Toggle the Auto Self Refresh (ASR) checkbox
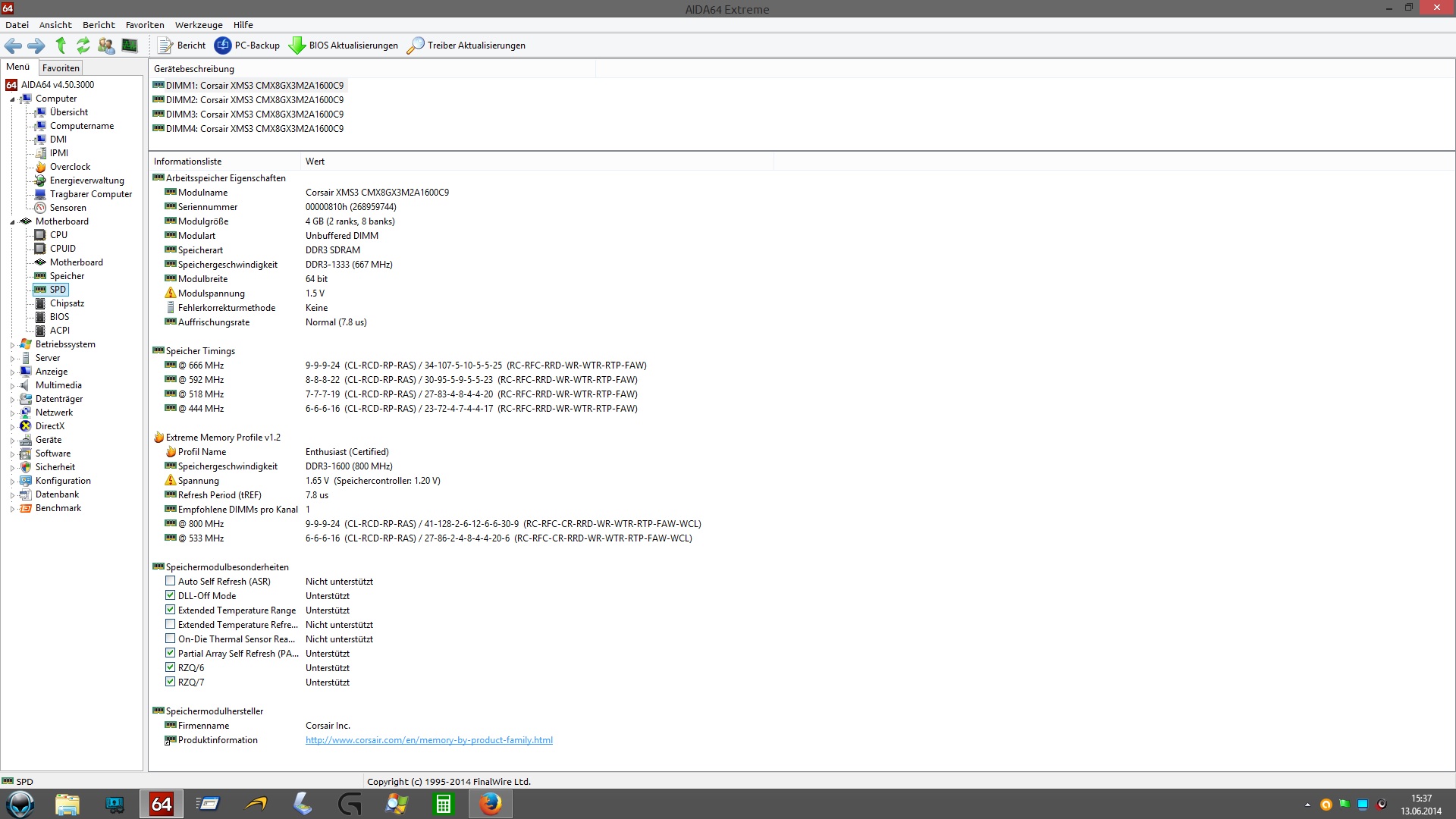The height and width of the screenshot is (819, 1456). 171,582
